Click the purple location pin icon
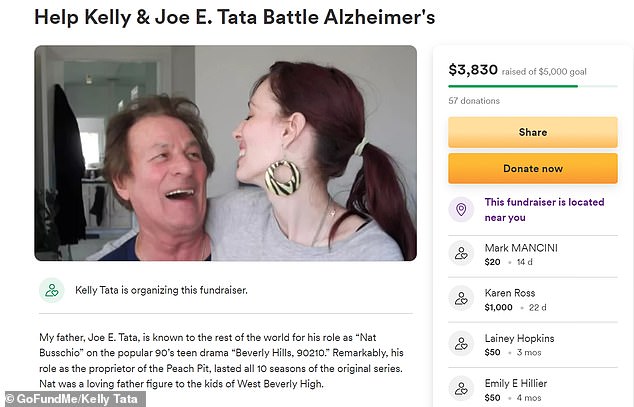The width and height of the screenshot is (634, 407). coord(461,209)
